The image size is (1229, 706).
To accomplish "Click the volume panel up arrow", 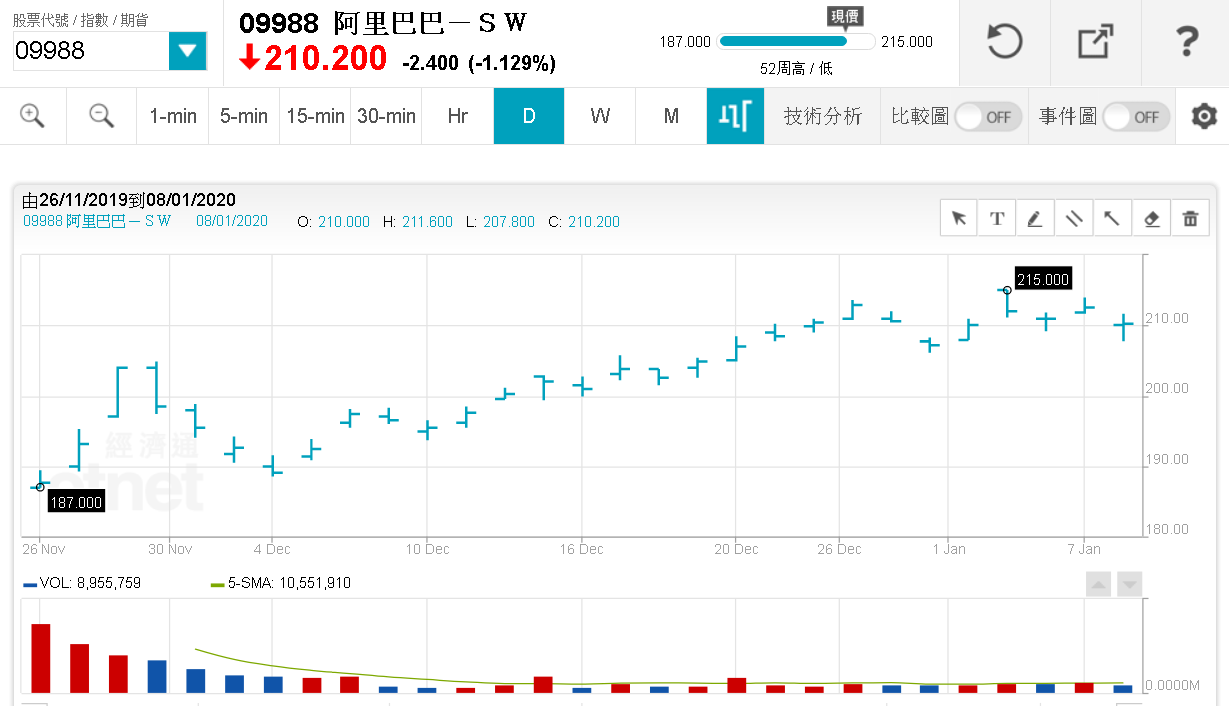I will [1098, 585].
